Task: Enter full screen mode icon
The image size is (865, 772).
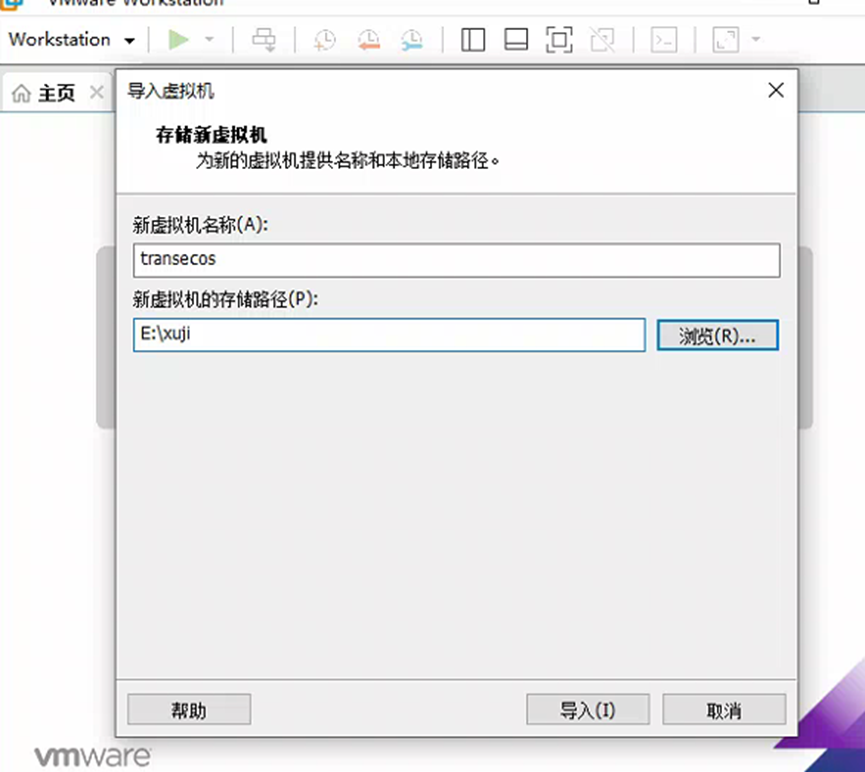Action: click(x=559, y=40)
